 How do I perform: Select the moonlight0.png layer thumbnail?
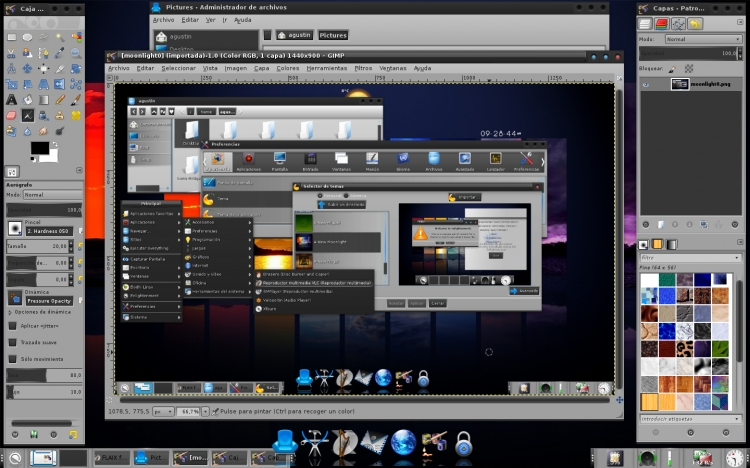click(679, 84)
